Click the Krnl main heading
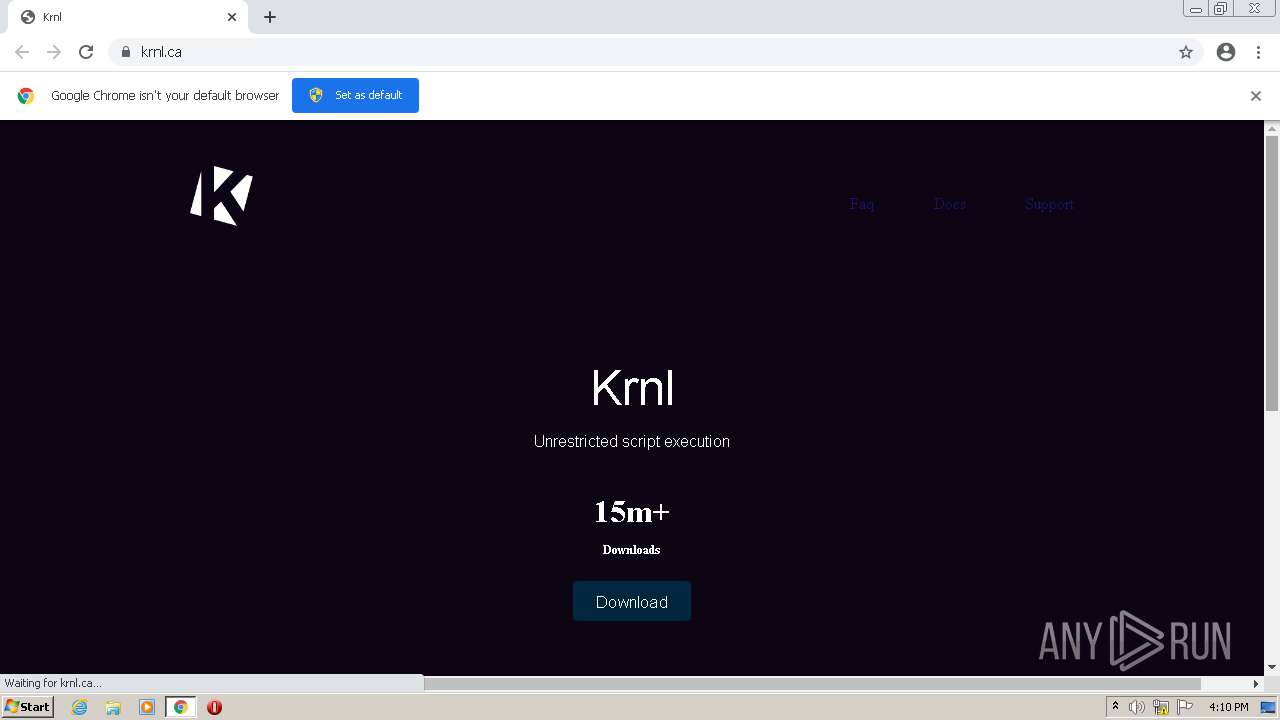This screenshot has height=720, width=1280. (632, 388)
